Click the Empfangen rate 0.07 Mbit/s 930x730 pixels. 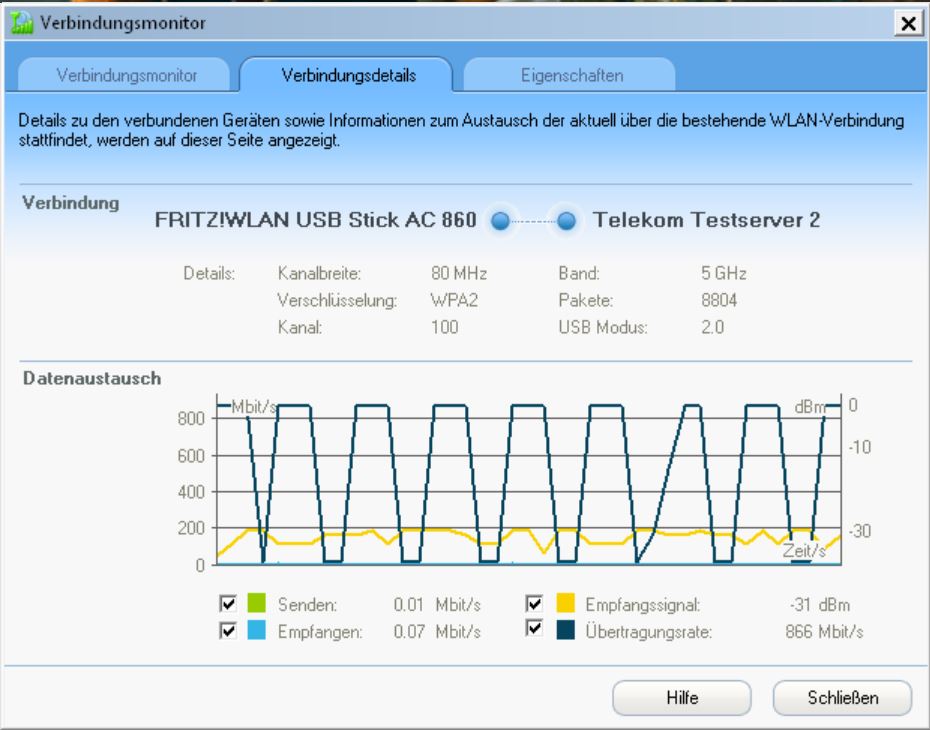[x=437, y=631]
